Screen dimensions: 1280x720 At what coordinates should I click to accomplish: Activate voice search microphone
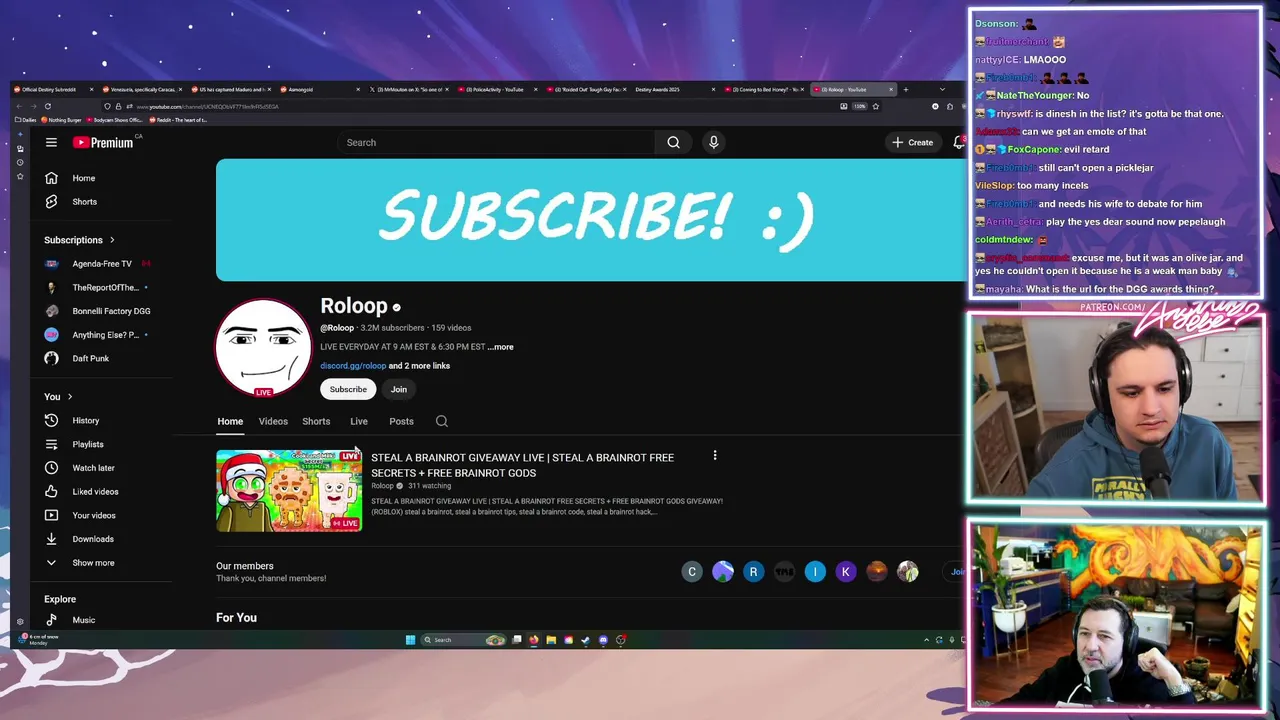click(713, 142)
